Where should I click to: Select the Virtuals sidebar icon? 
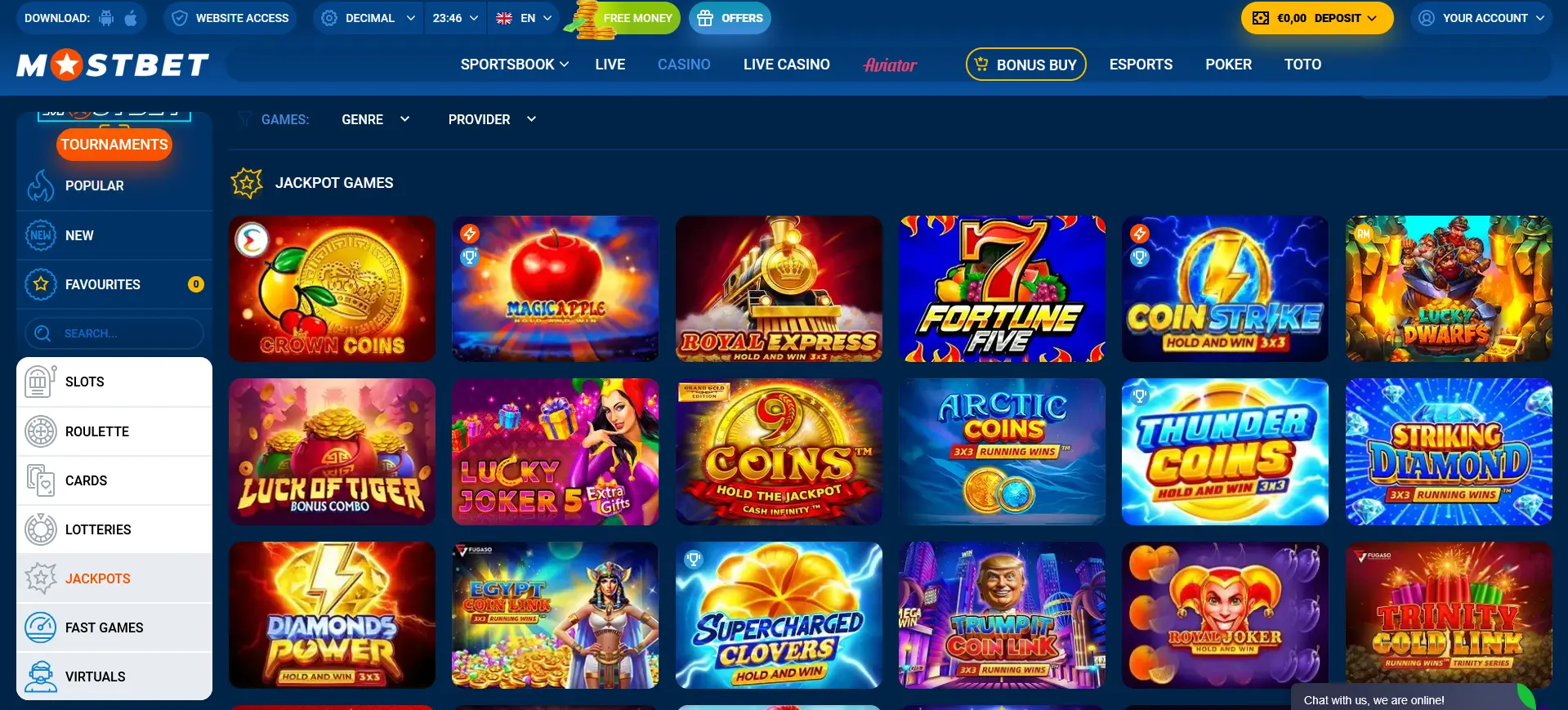[x=40, y=677]
